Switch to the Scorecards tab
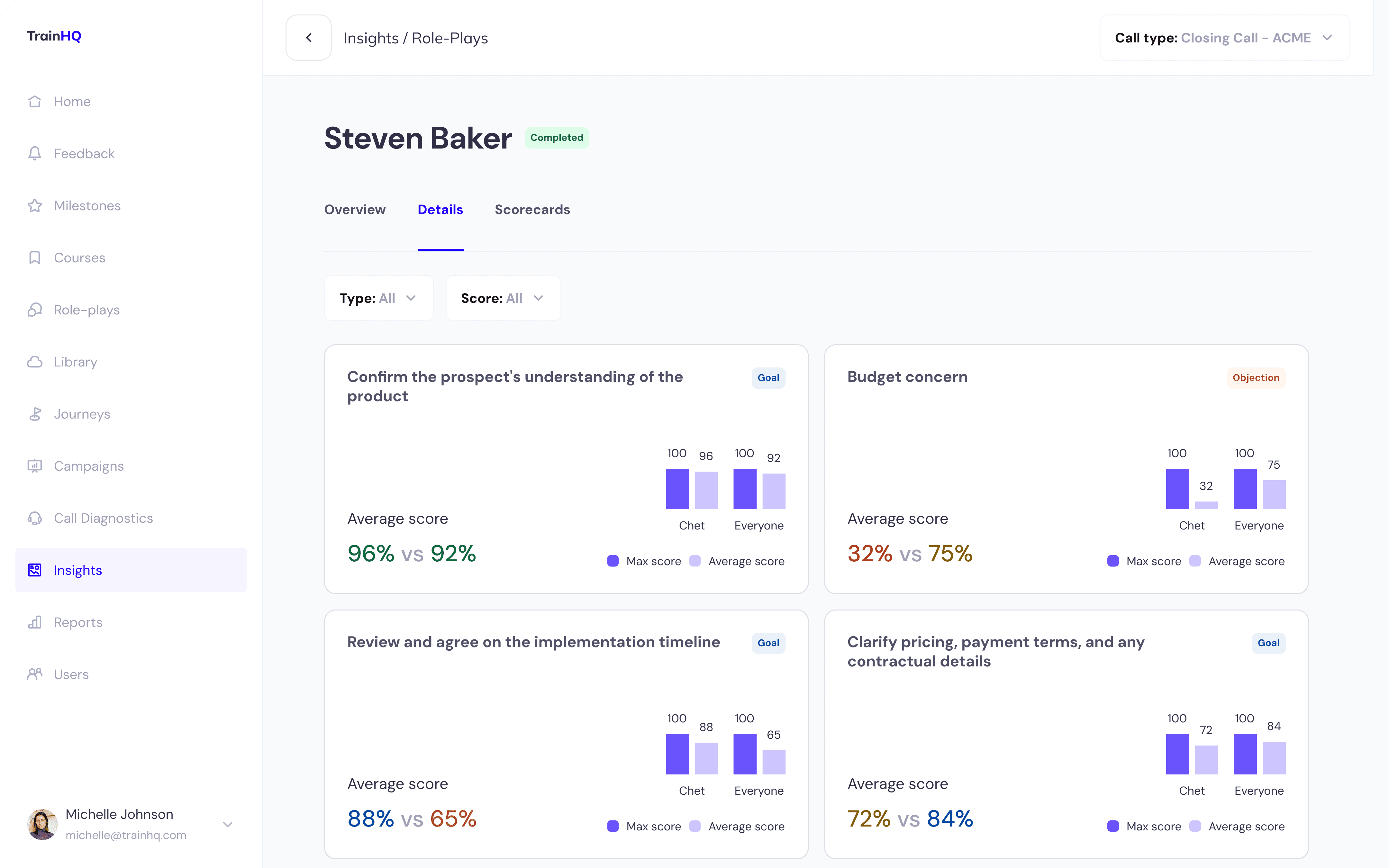The image size is (1389, 868). pos(532,210)
